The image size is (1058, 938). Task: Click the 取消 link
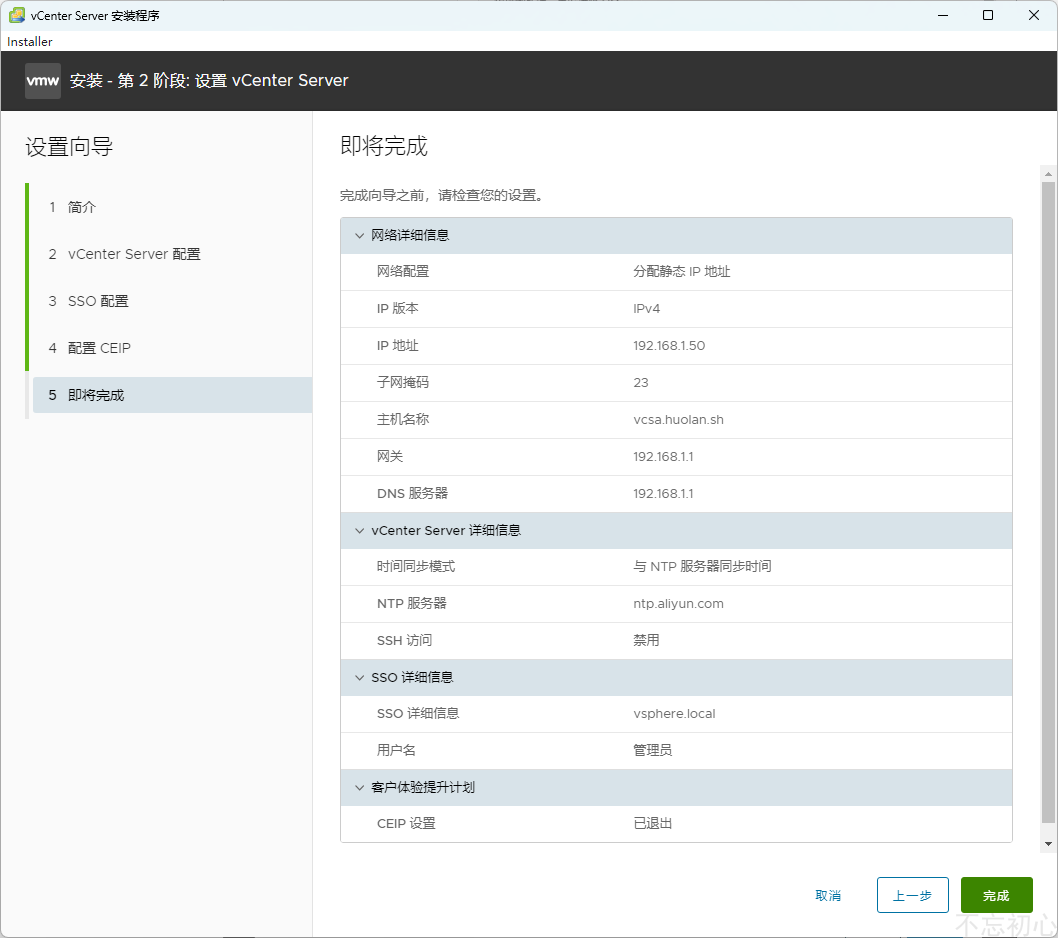pyautogui.click(x=828, y=895)
